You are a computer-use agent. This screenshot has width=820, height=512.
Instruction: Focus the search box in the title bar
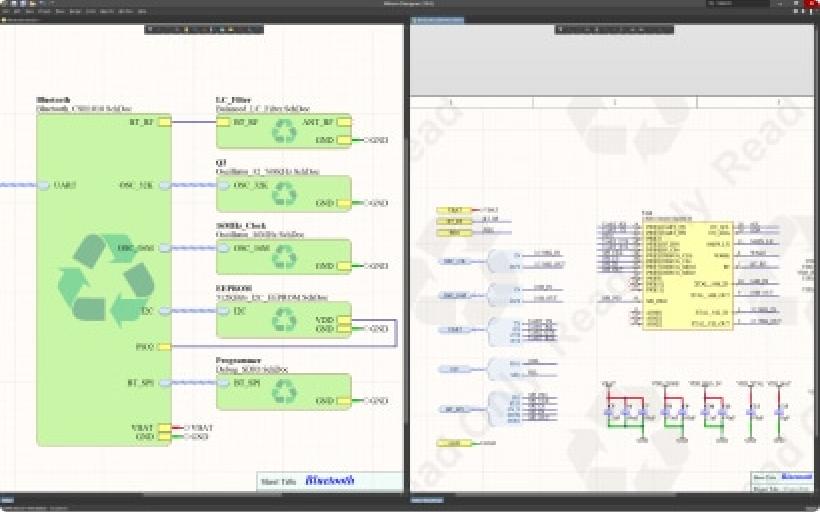click(x=737, y=3)
